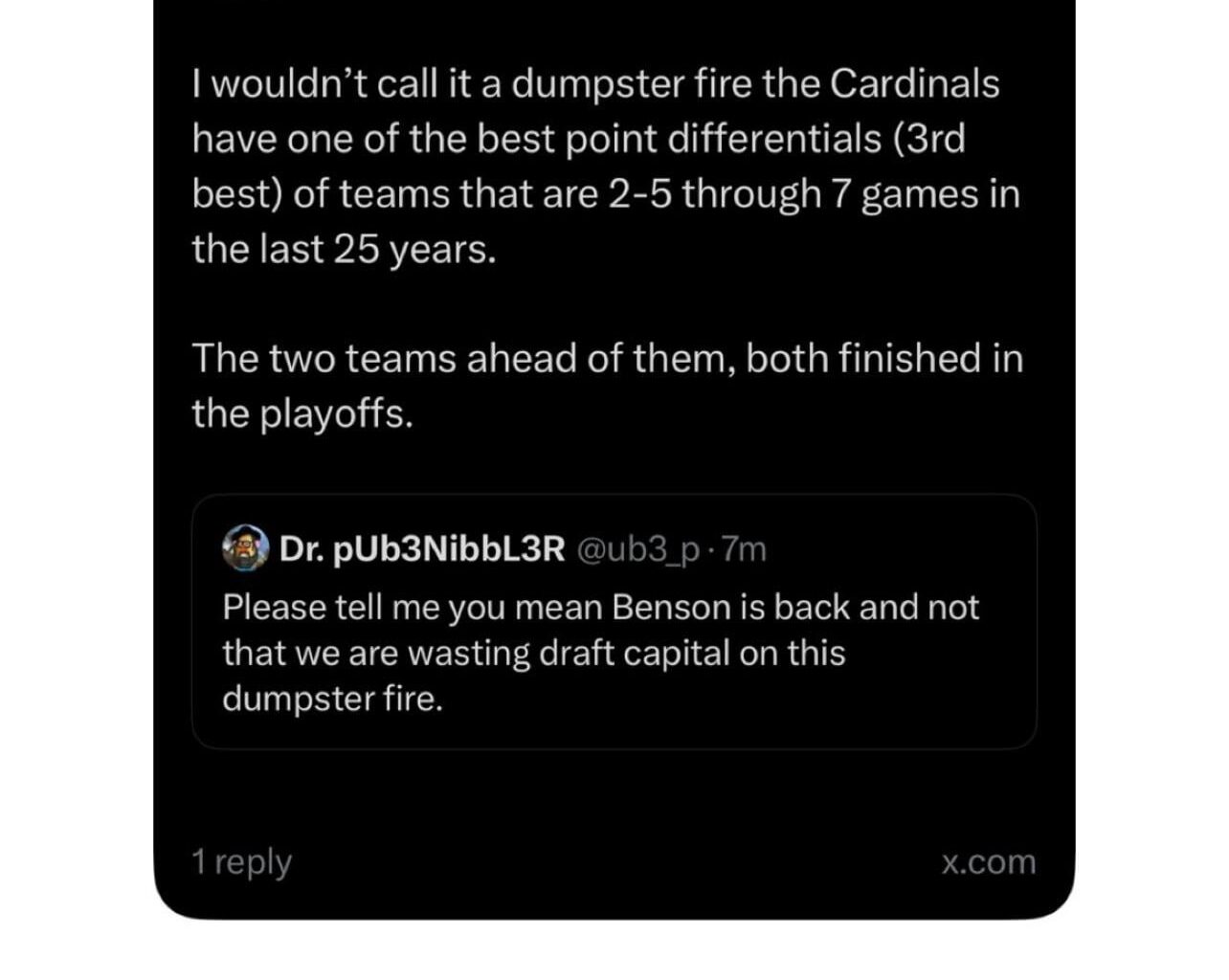Click the 7m timestamp on quoted post
This screenshot has width=1229, height=980.
point(744,549)
